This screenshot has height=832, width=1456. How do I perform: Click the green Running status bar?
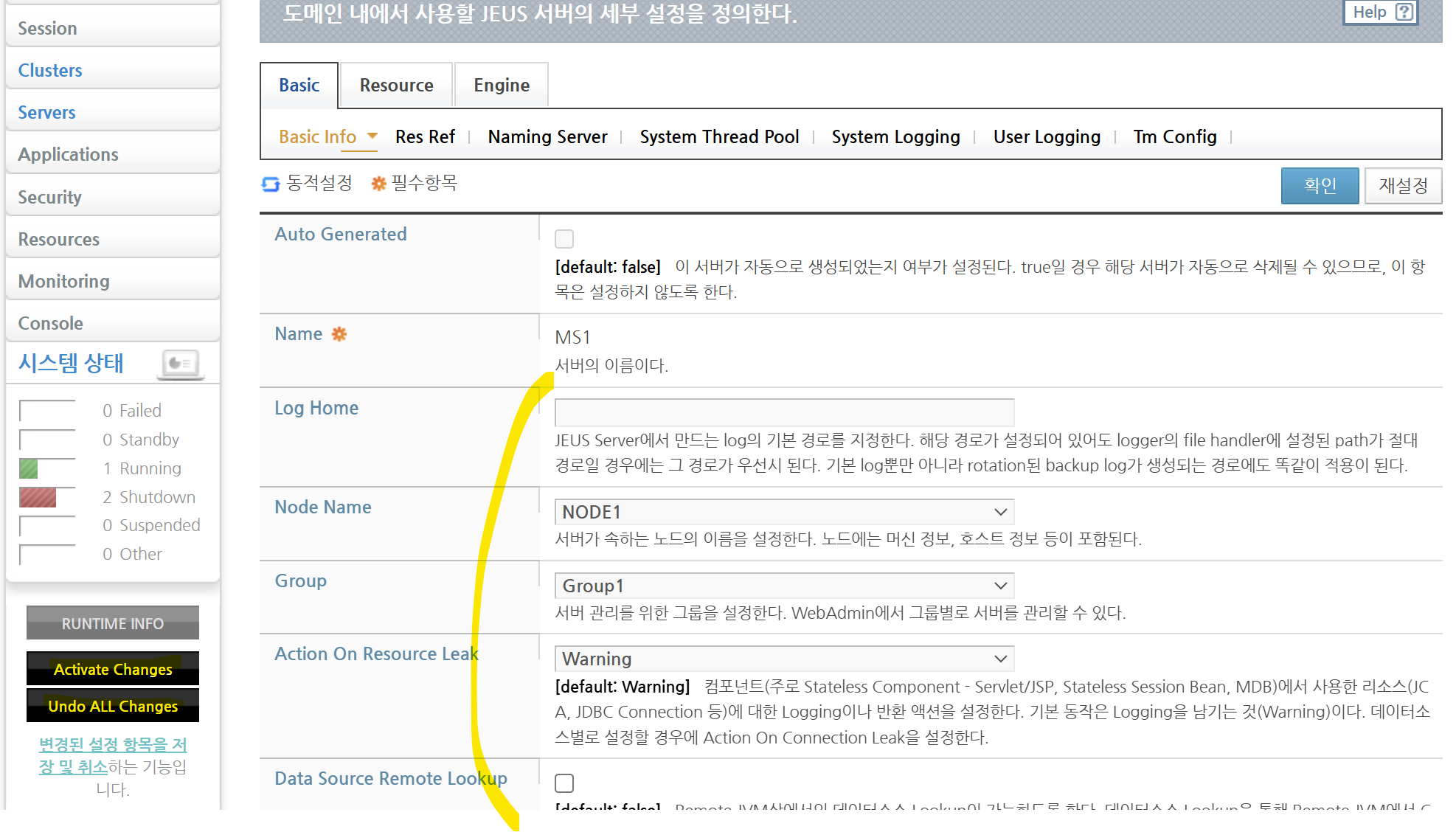tap(29, 468)
